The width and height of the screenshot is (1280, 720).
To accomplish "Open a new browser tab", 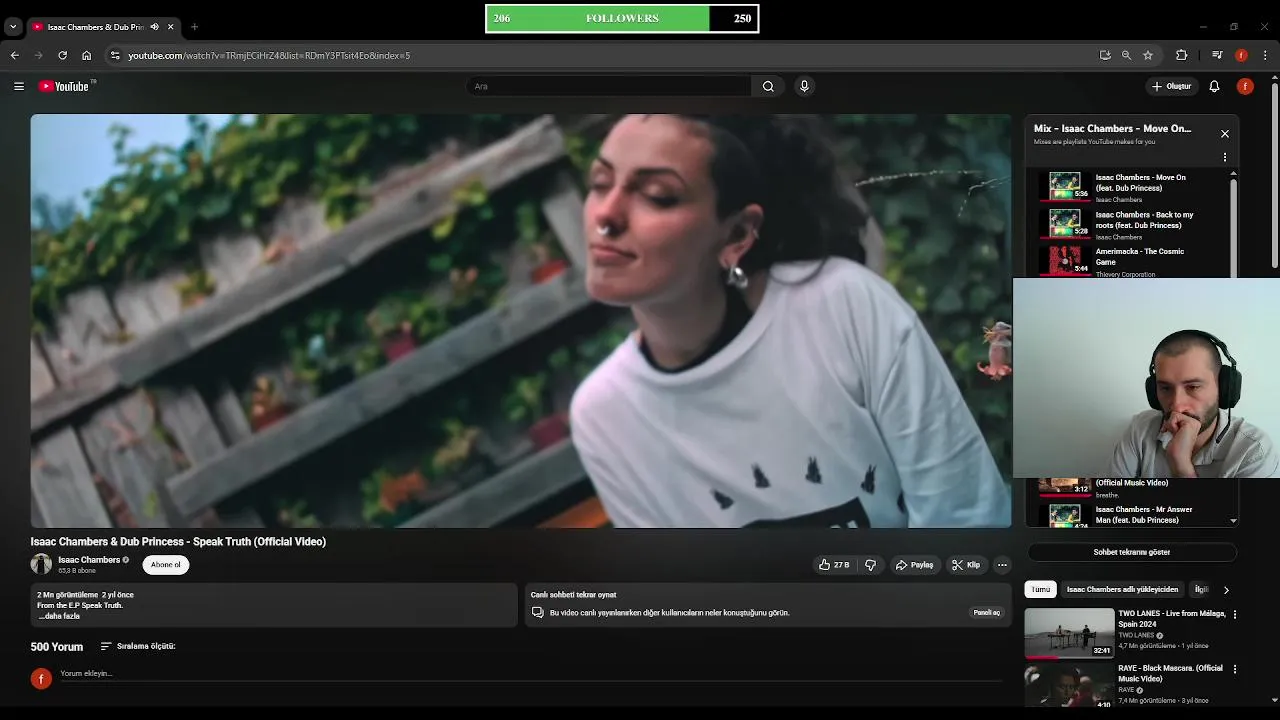I will [x=194, y=27].
